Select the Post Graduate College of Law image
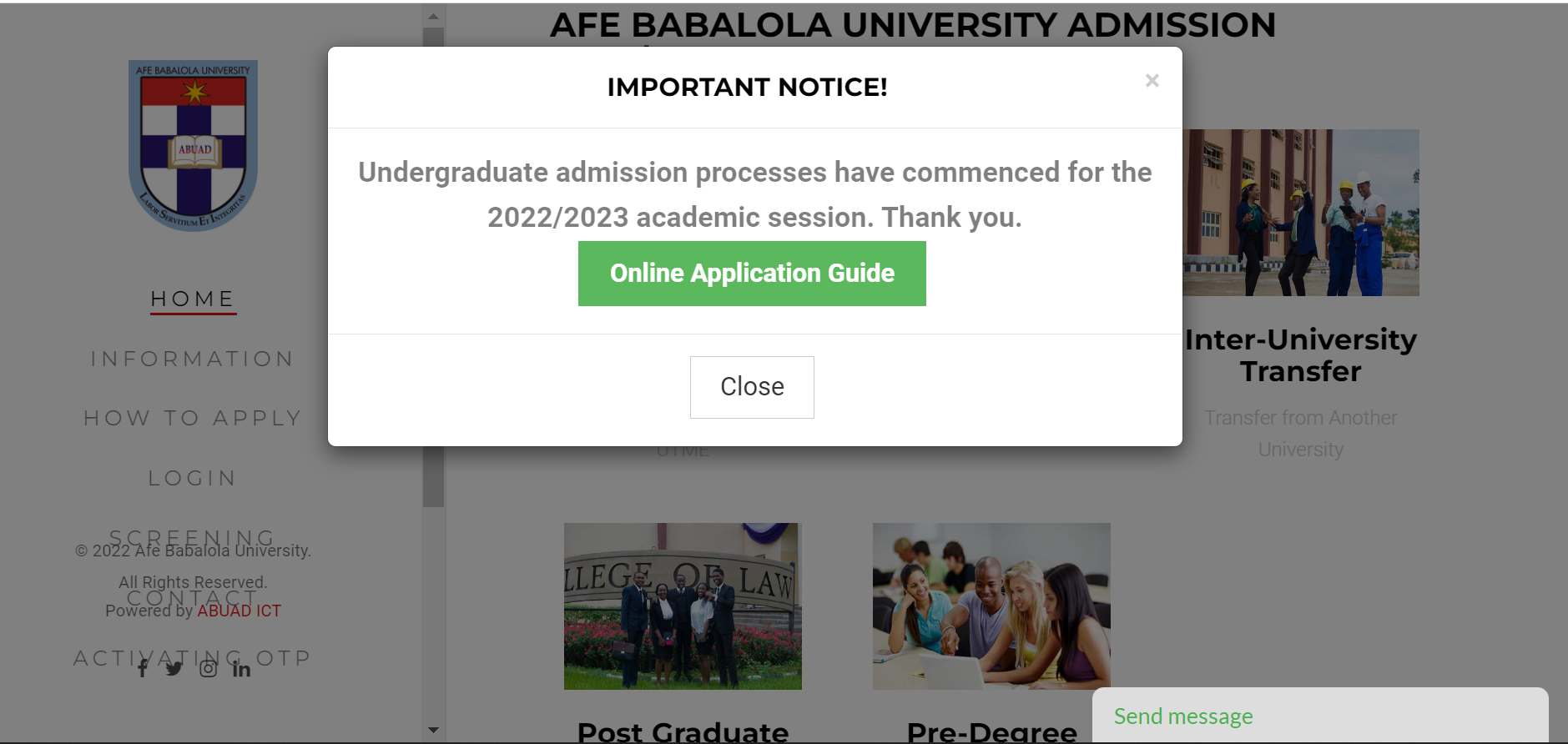 pos(682,606)
